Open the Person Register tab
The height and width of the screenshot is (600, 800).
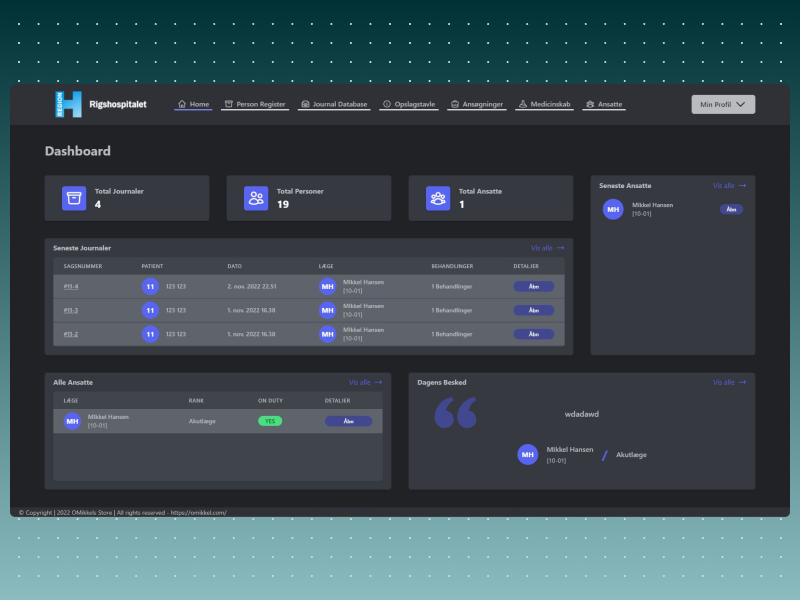255,104
